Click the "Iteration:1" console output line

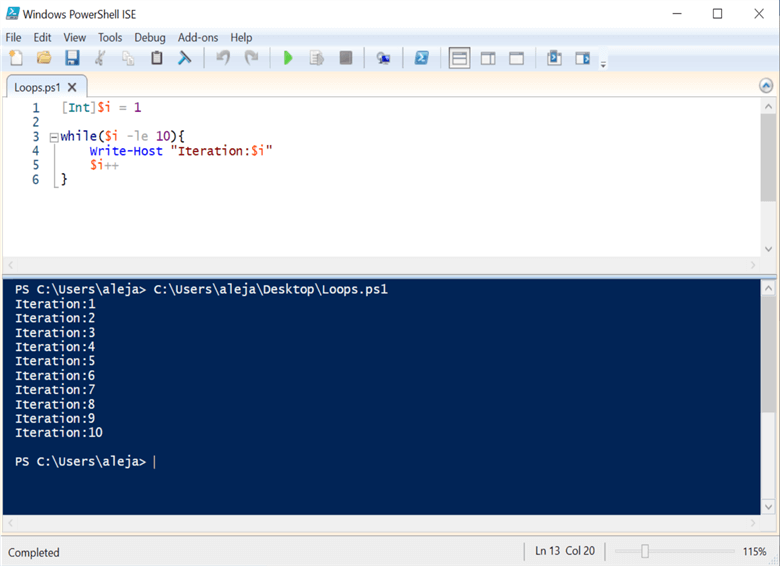[55, 304]
